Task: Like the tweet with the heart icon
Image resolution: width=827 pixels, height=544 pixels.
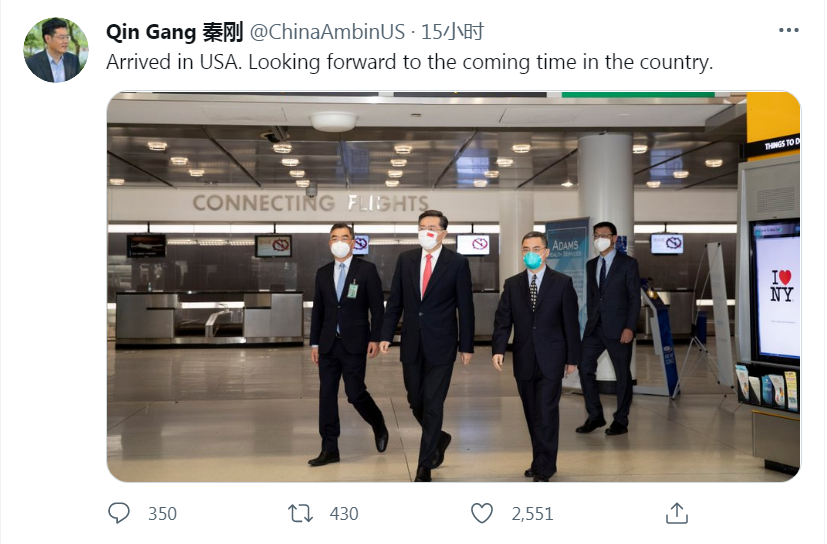Action: coord(482,513)
